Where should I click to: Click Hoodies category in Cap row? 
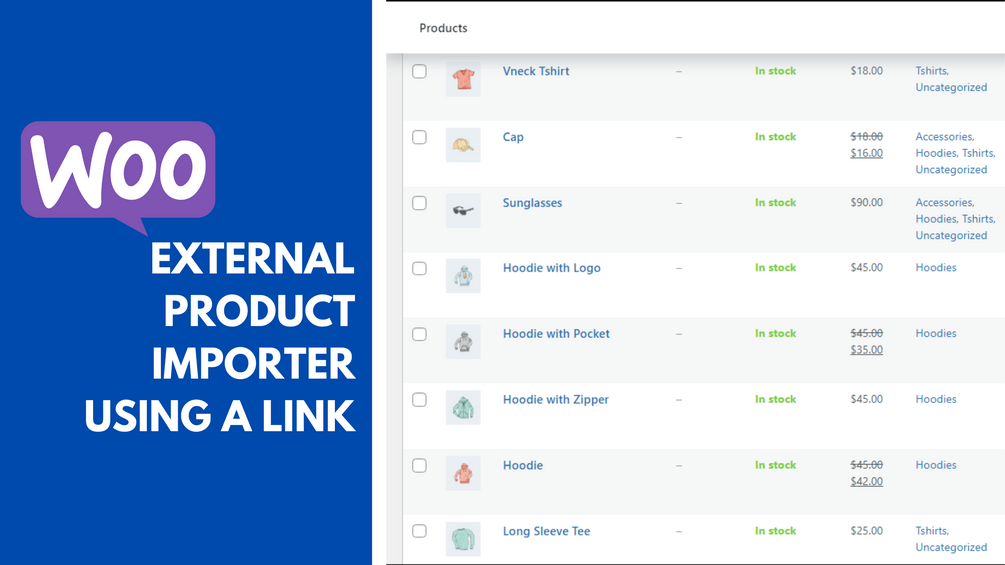point(936,153)
